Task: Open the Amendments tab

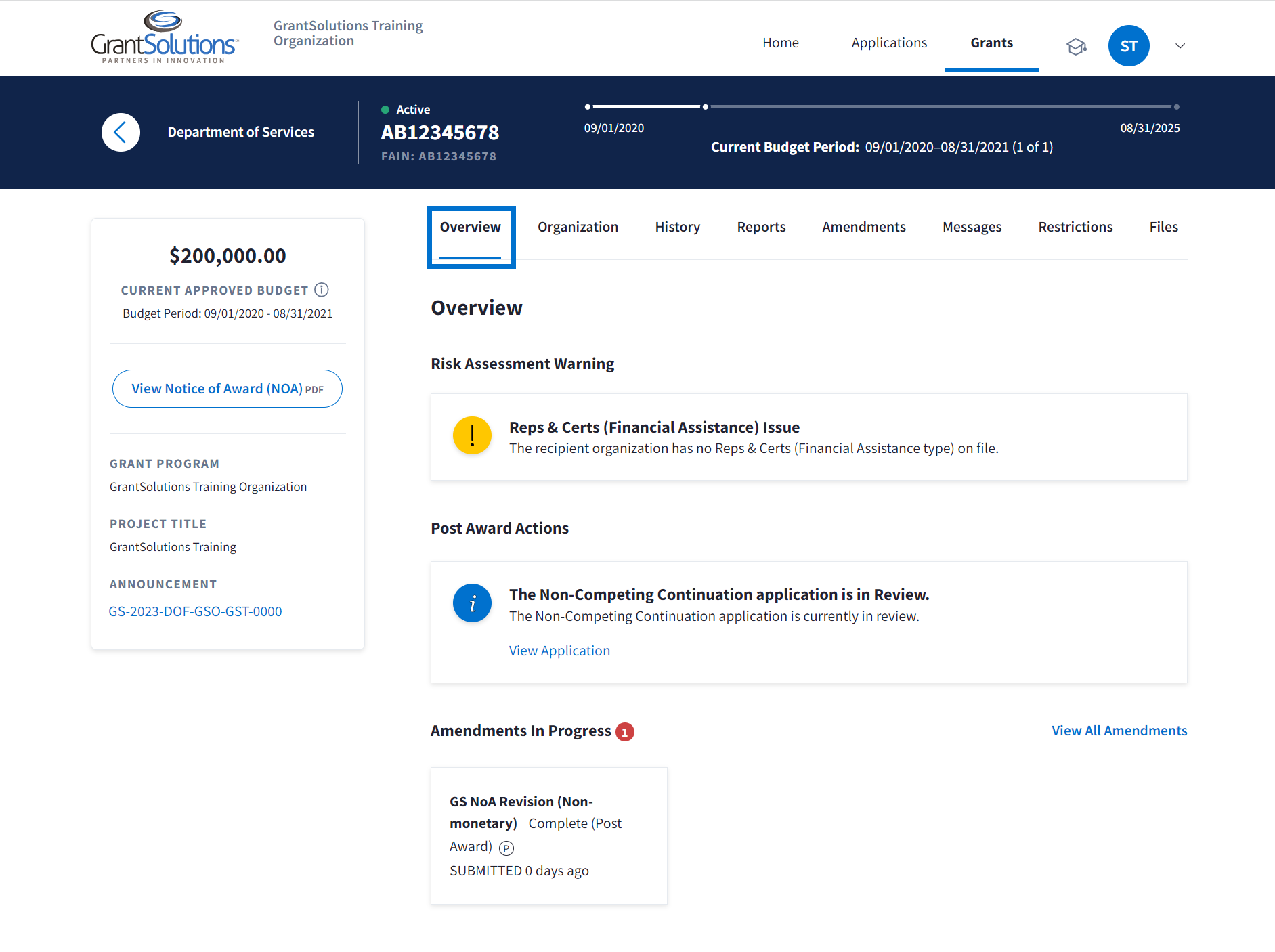Action: click(x=863, y=227)
